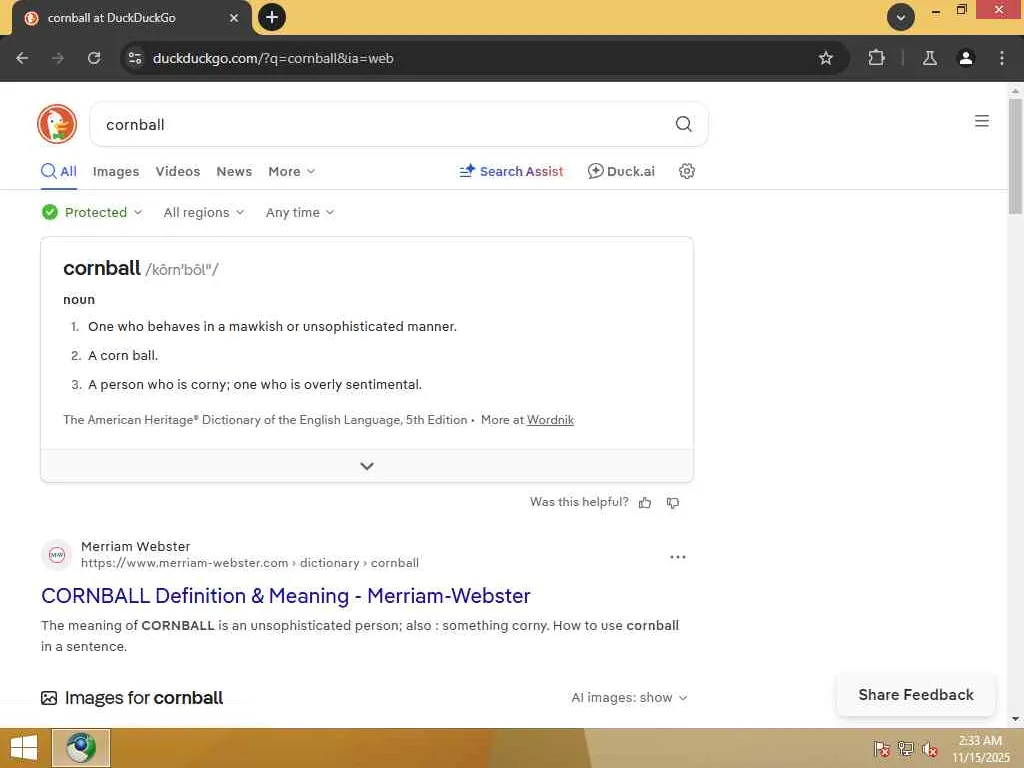Viewport: 1024px width, 768px height.
Task: Click the cornball headword in the definition
Action: [x=102, y=268]
